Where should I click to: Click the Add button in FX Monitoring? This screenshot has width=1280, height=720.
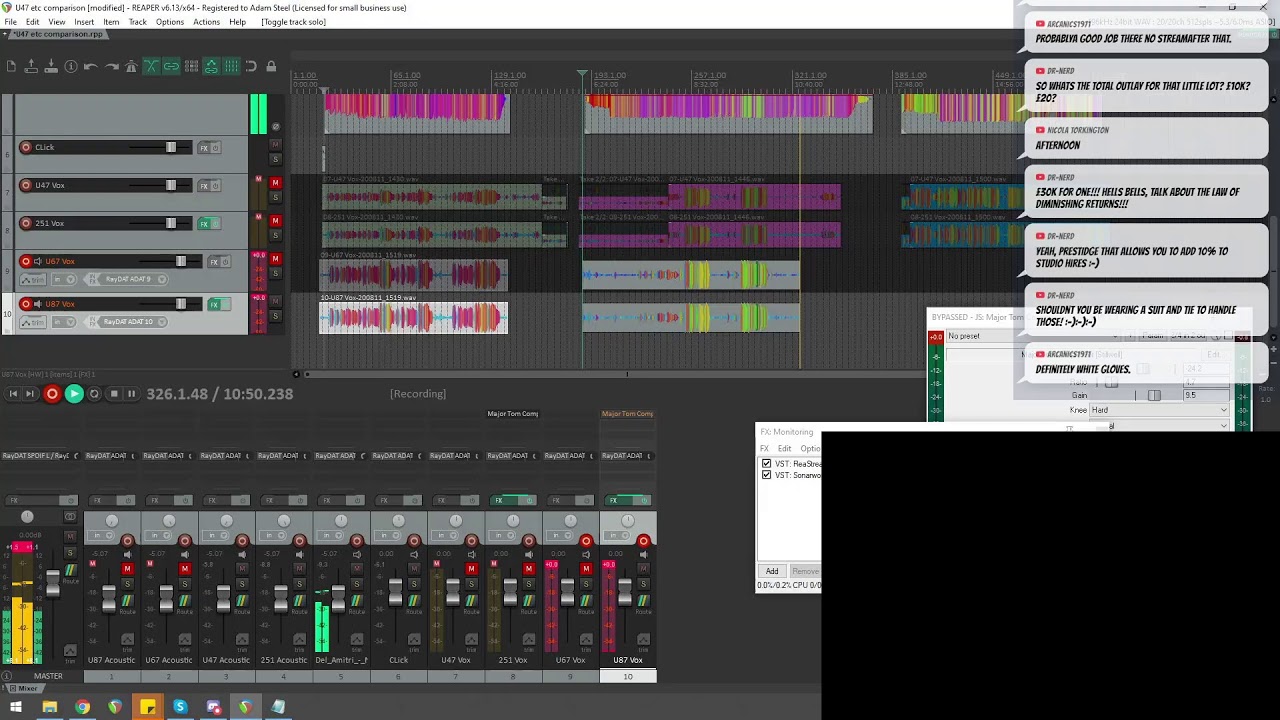click(x=772, y=571)
